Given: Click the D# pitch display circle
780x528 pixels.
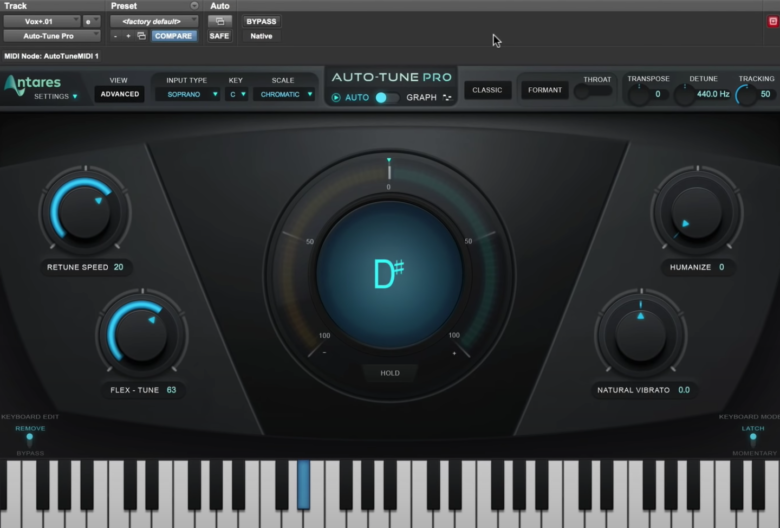Looking at the screenshot, I should [390, 274].
